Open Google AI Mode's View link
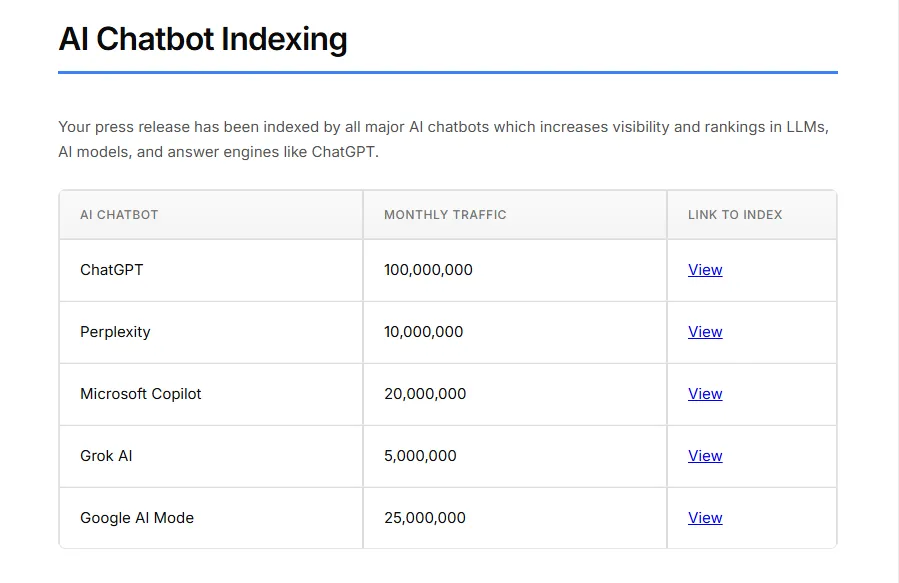Viewport: 899px width, 583px height. point(705,518)
